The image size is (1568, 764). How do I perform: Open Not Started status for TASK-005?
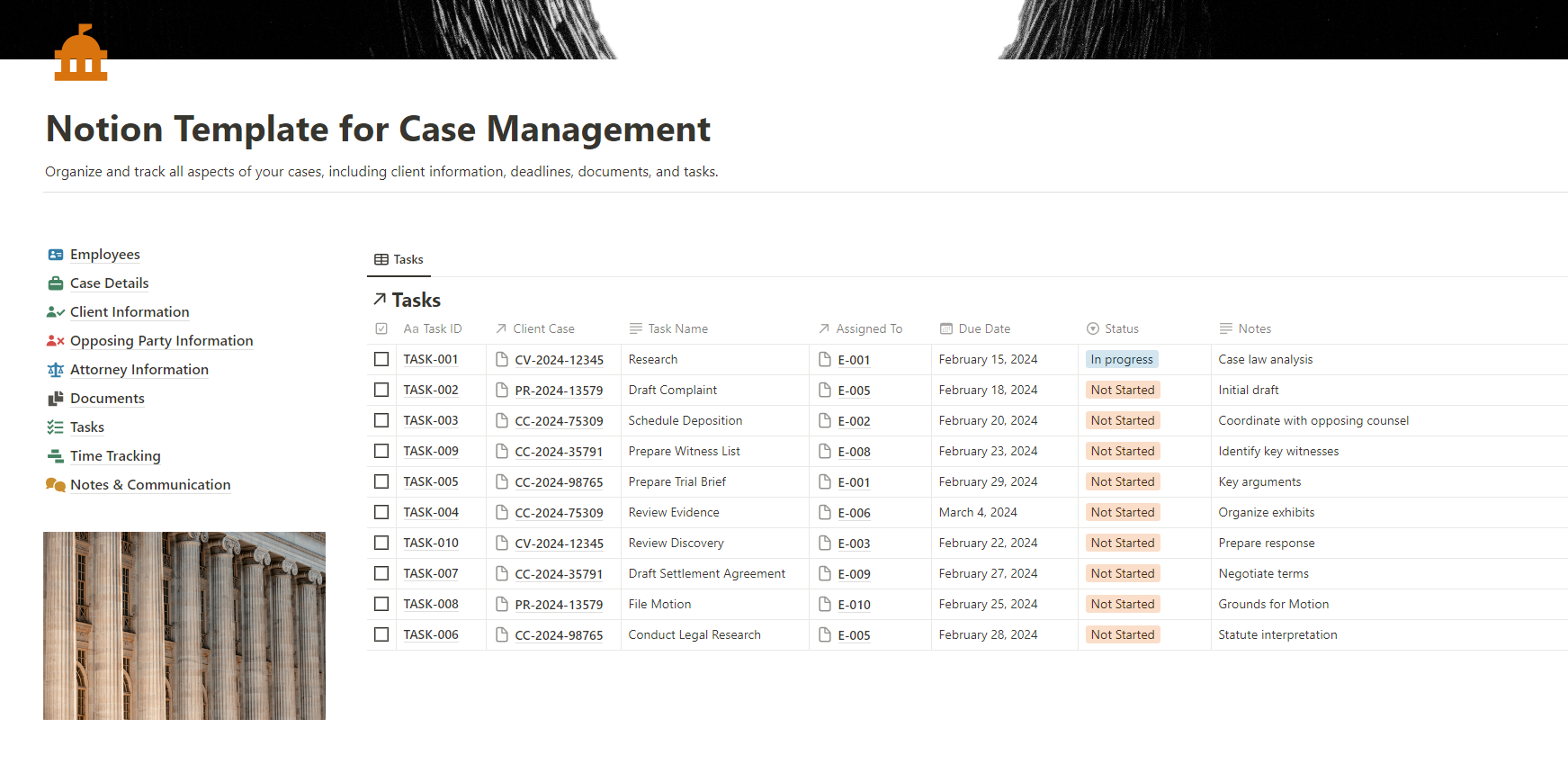[1123, 481]
